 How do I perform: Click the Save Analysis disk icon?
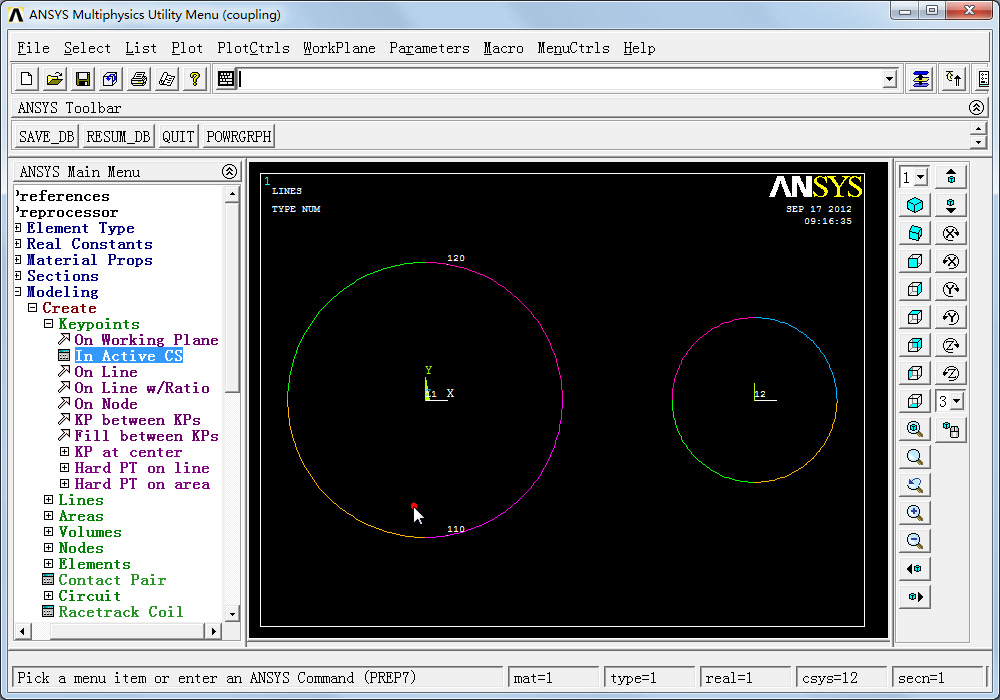(x=83, y=79)
